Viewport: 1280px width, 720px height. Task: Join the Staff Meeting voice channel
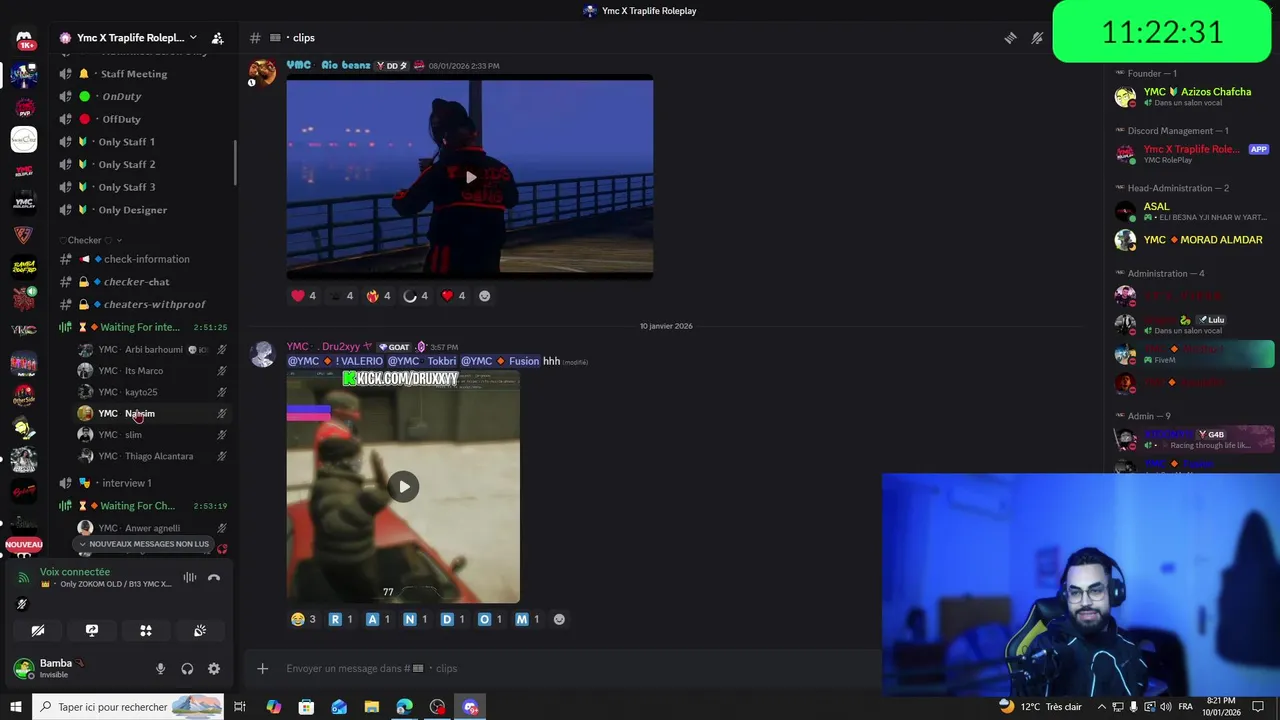tap(142, 74)
